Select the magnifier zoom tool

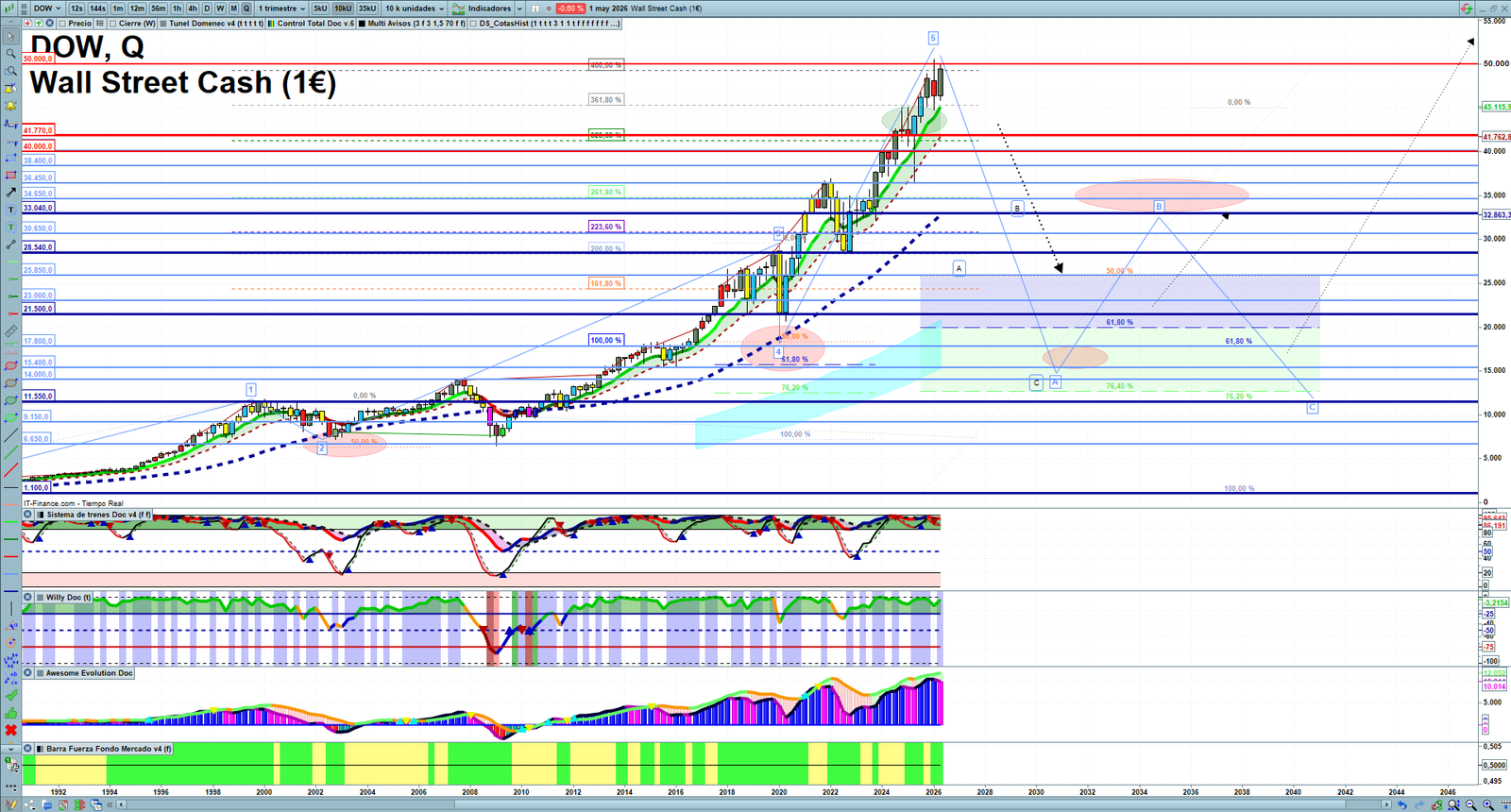(11, 53)
